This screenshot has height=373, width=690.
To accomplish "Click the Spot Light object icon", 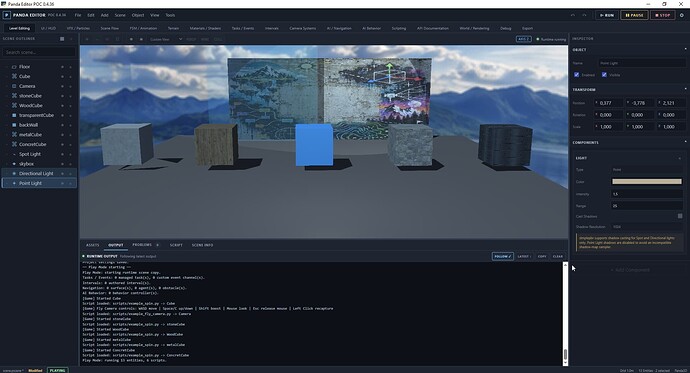I will (x=14, y=154).
